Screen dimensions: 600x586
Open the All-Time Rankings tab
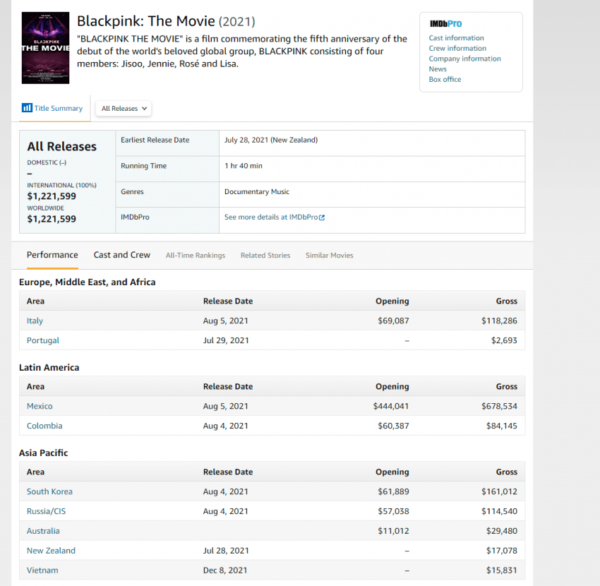(195, 256)
